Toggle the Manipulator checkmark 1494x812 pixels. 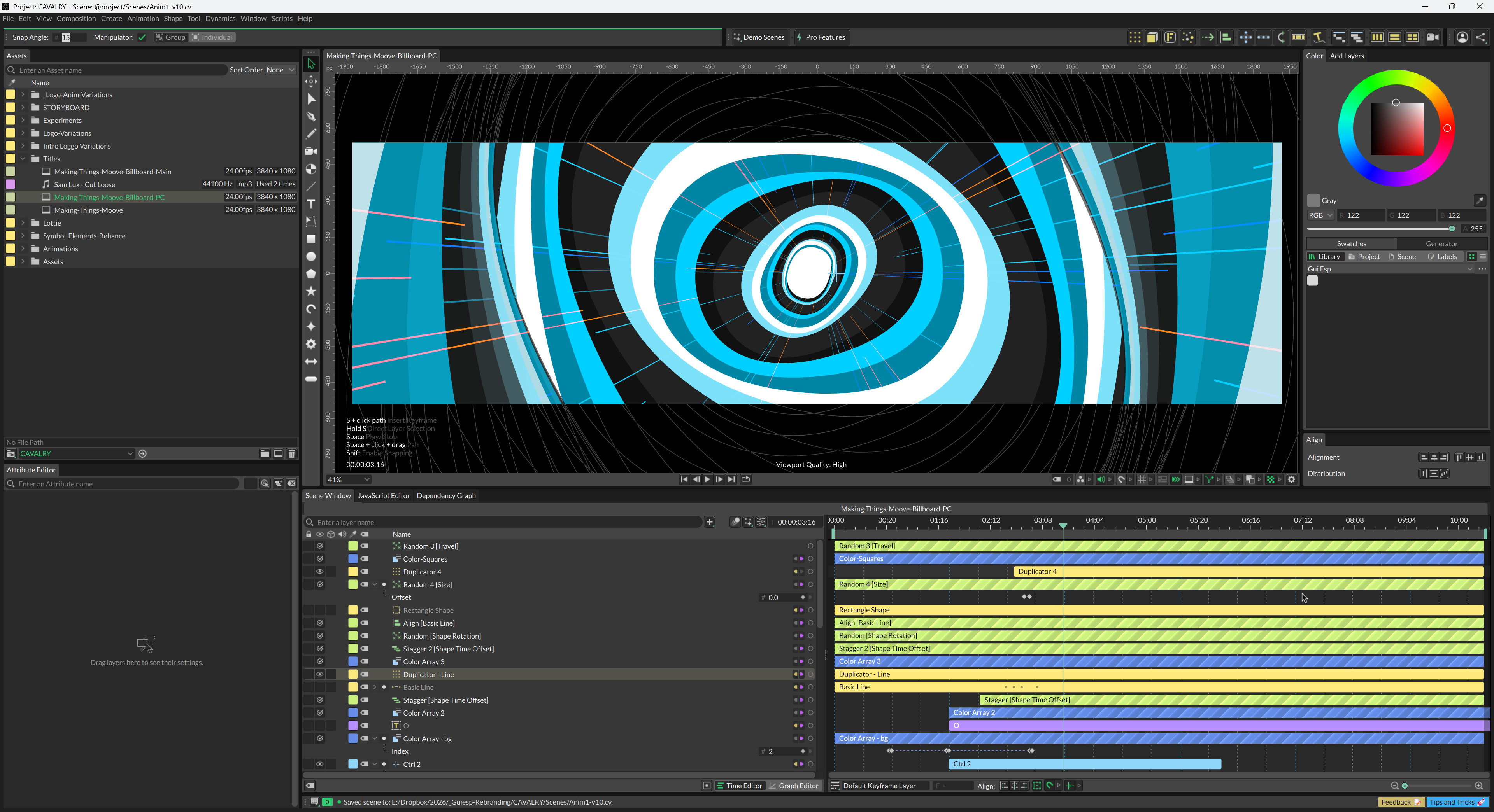[142, 37]
